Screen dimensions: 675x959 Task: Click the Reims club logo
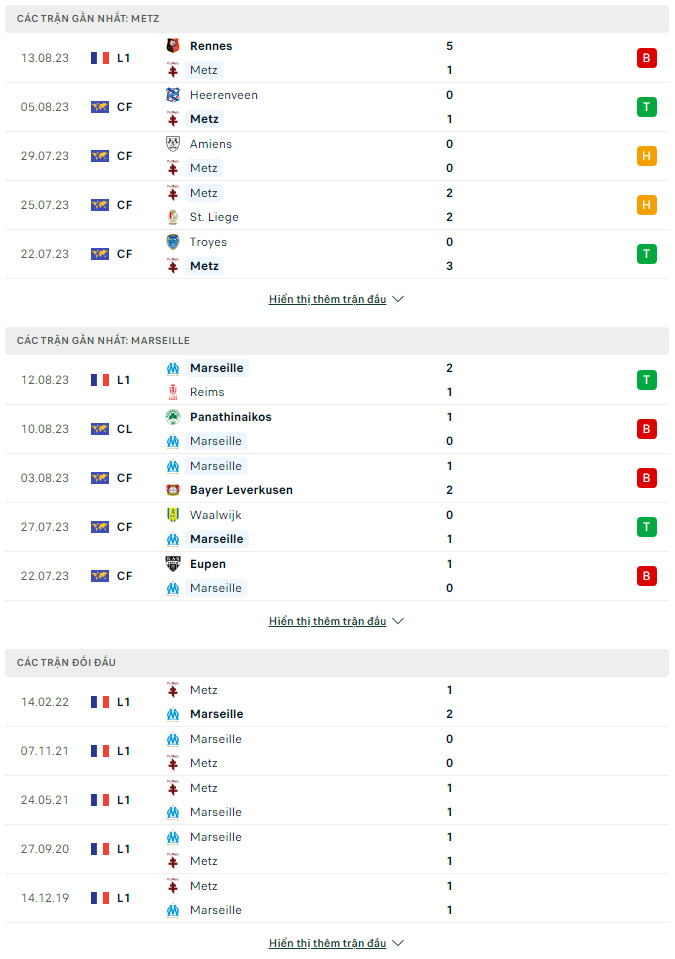pos(173,392)
